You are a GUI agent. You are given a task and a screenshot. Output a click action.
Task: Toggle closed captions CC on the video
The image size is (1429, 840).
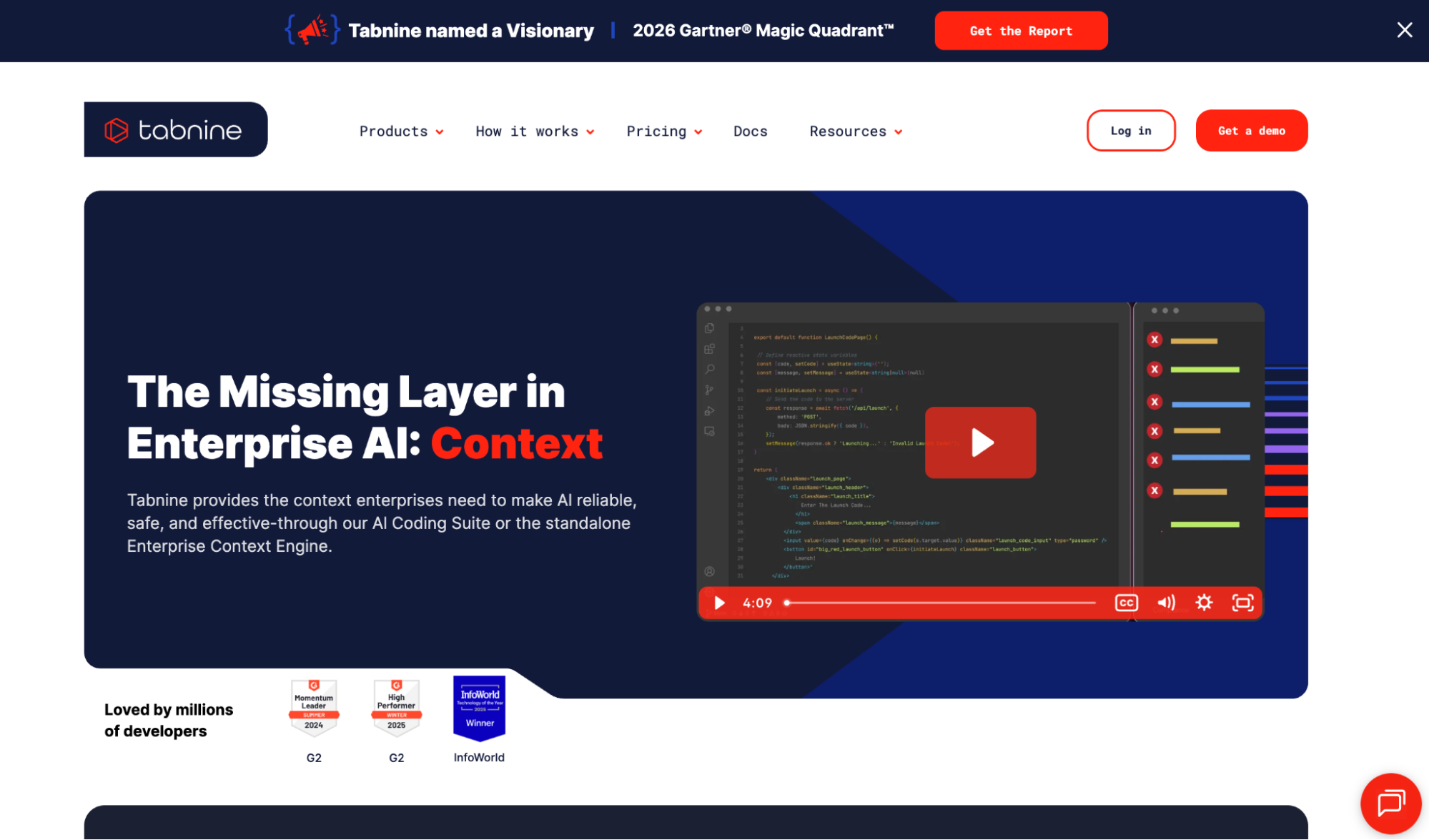1127,603
